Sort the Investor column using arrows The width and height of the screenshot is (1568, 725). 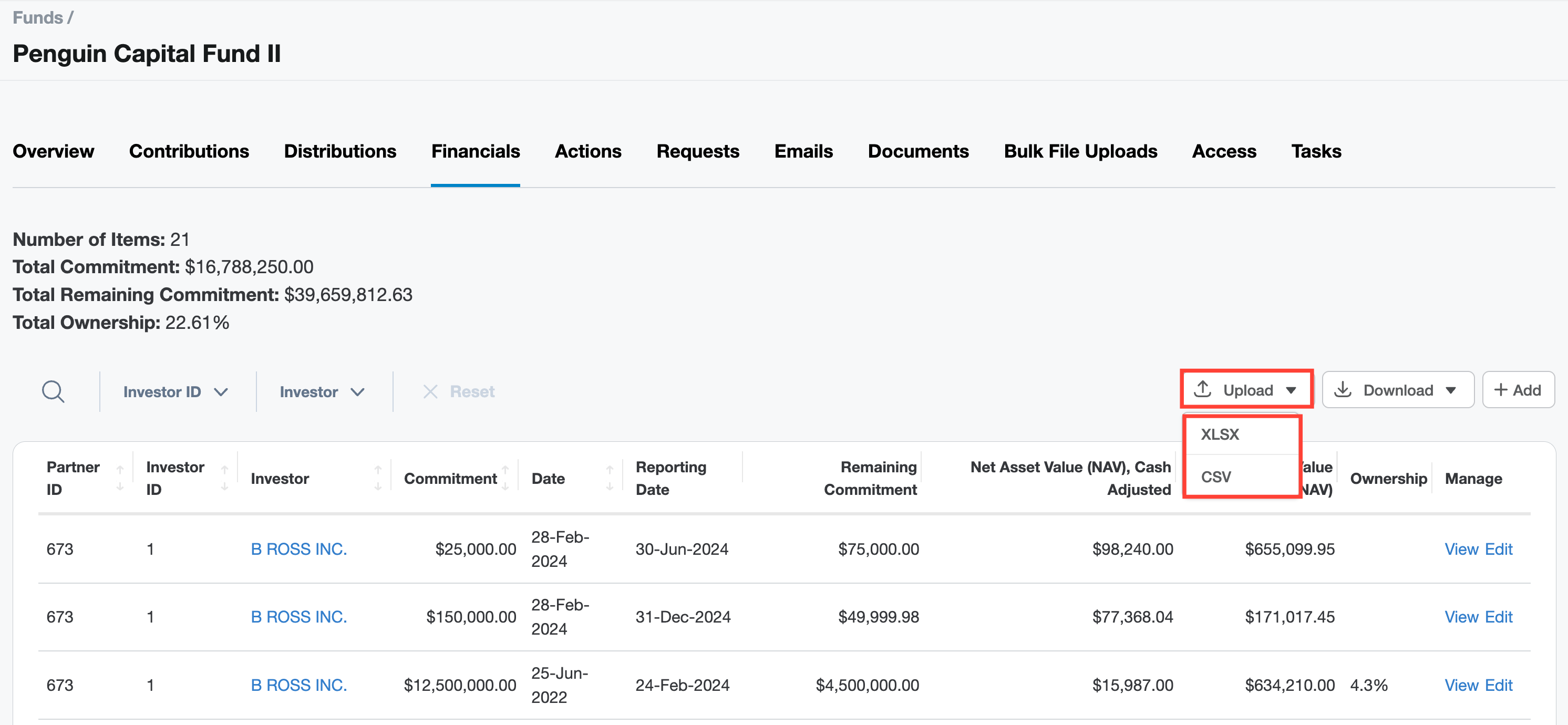378,478
